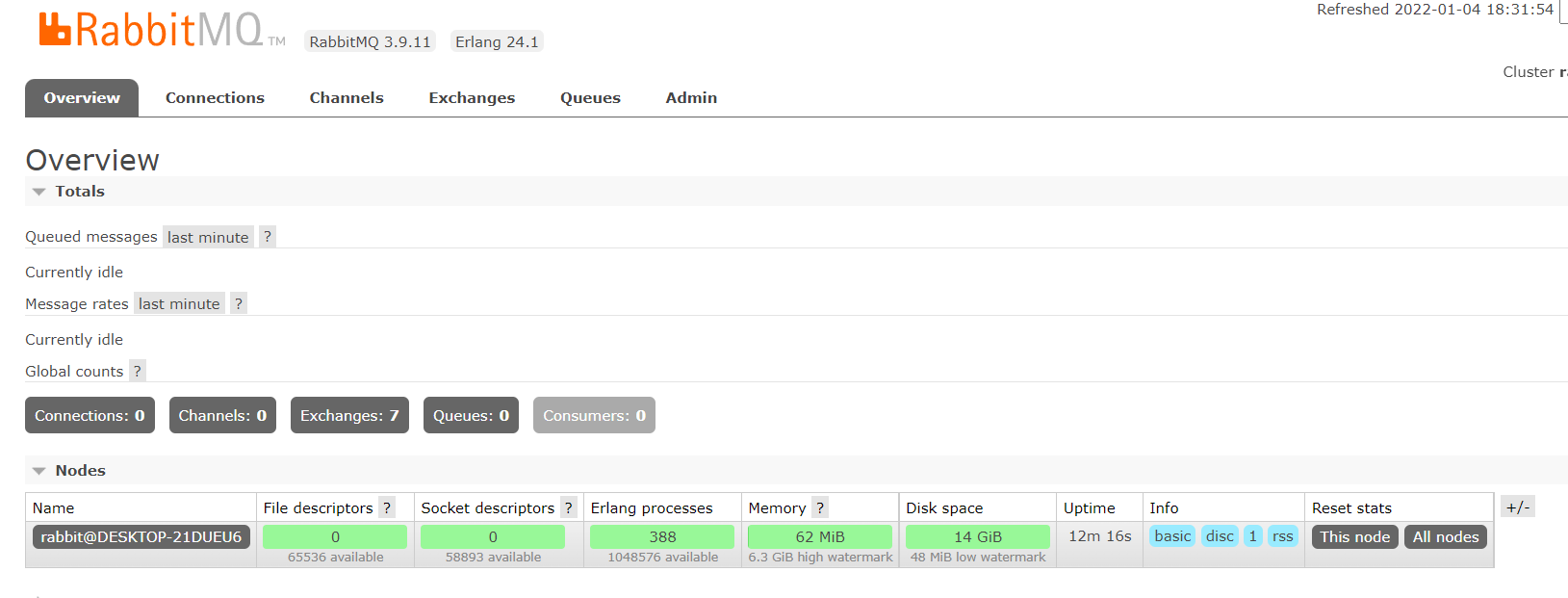Click the disc info tag
This screenshot has height=598, width=1568.
tap(1220, 536)
